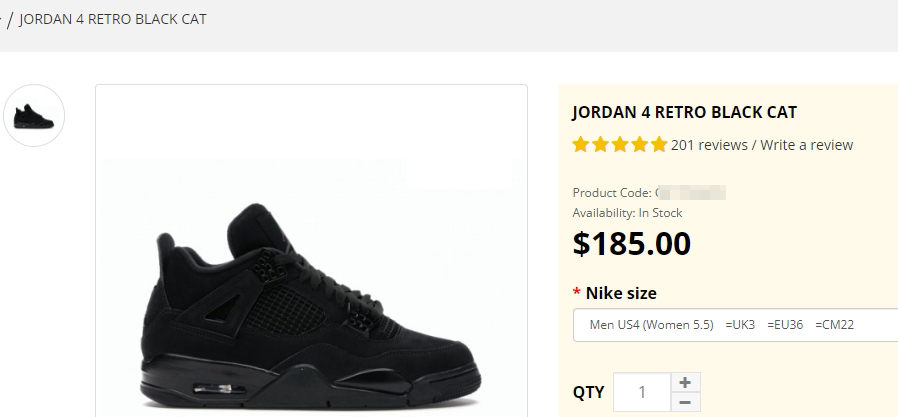Click the first rating star
The height and width of the screenshot is (417, 898).
pyautogui.click(x=581, y=145)
